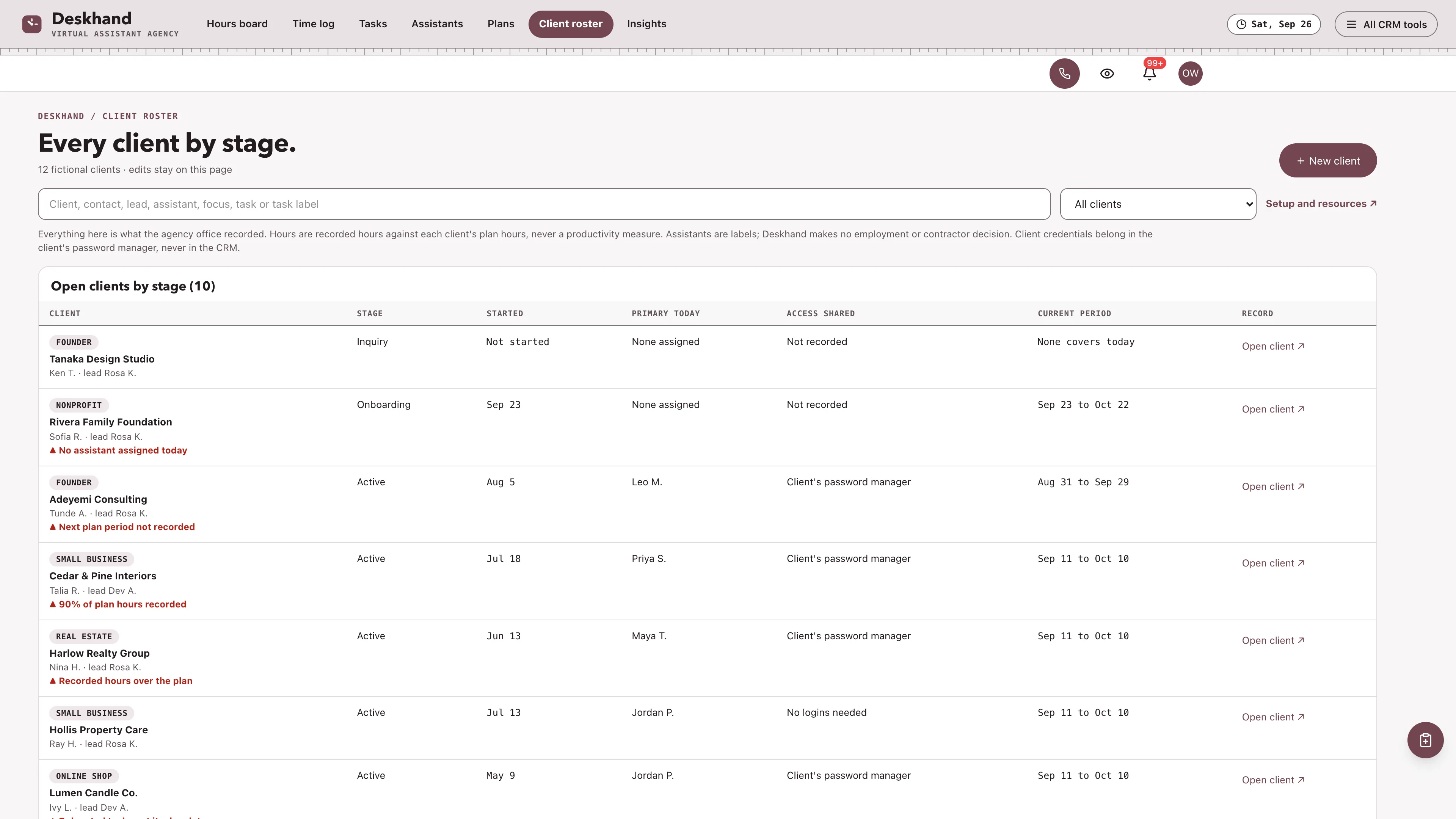Click the REAL ESTATE tag badge
1456x819 pixels.
(x=84, y=637)
